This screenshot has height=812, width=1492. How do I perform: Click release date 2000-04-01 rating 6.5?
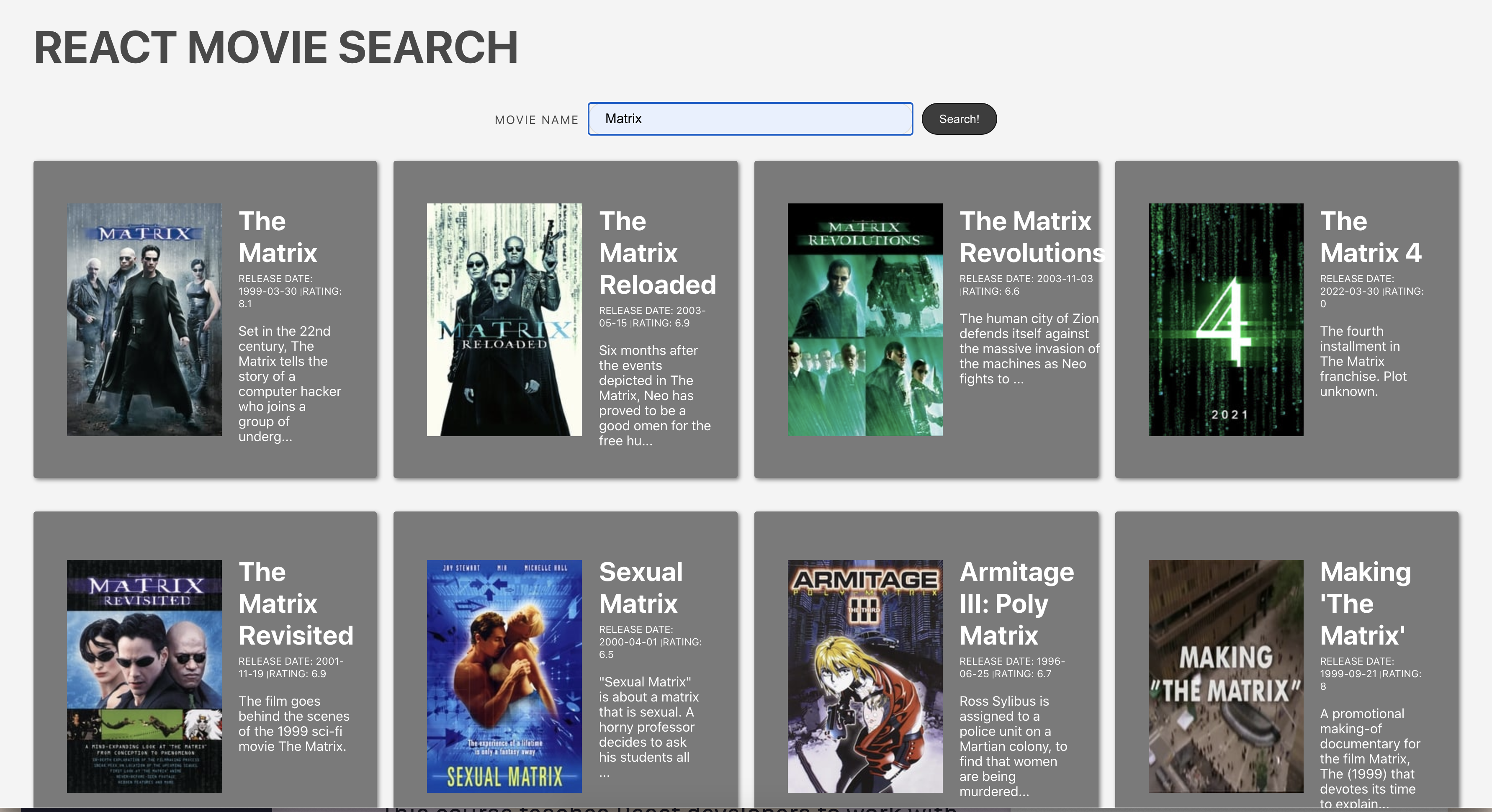651,642
